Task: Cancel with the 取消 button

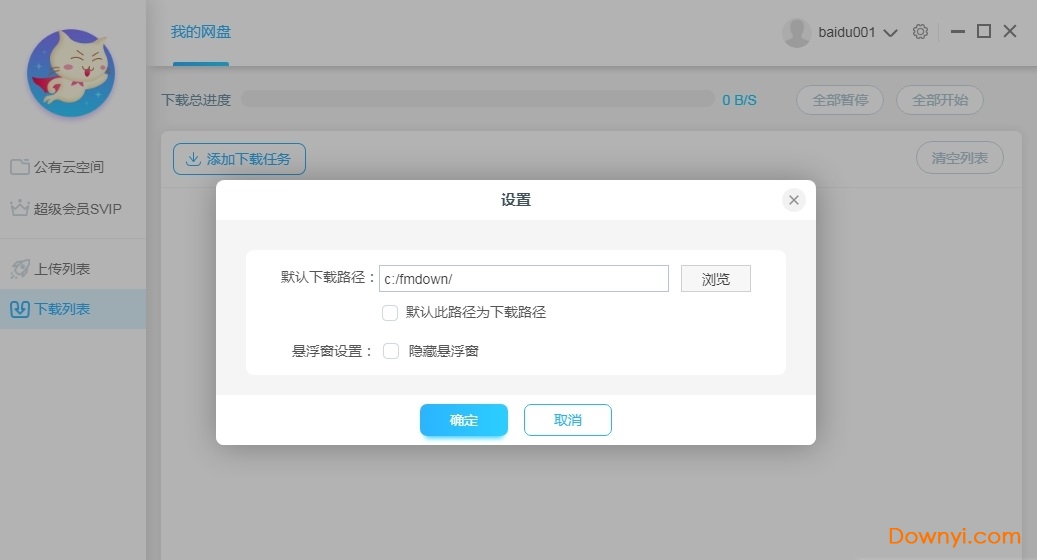Action: [x=567, y=420]
